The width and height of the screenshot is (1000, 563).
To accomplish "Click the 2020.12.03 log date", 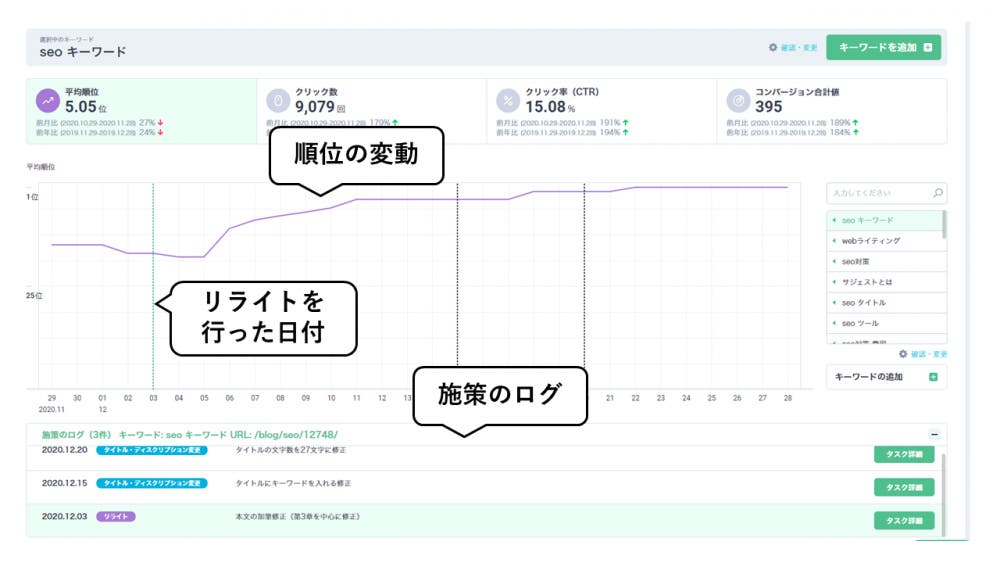I will pos(64,516).
